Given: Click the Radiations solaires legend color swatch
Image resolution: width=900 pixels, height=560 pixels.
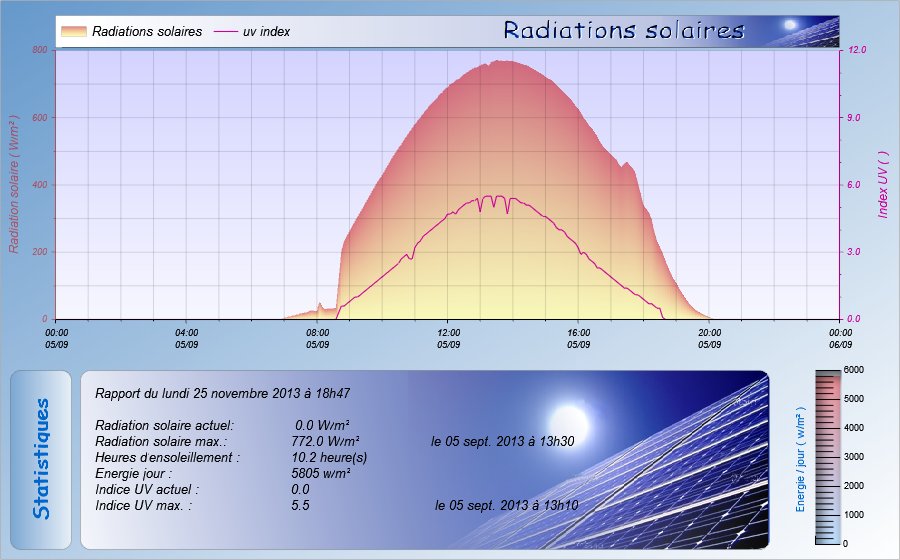Looking at the screenshot, I should pos(73,32).
